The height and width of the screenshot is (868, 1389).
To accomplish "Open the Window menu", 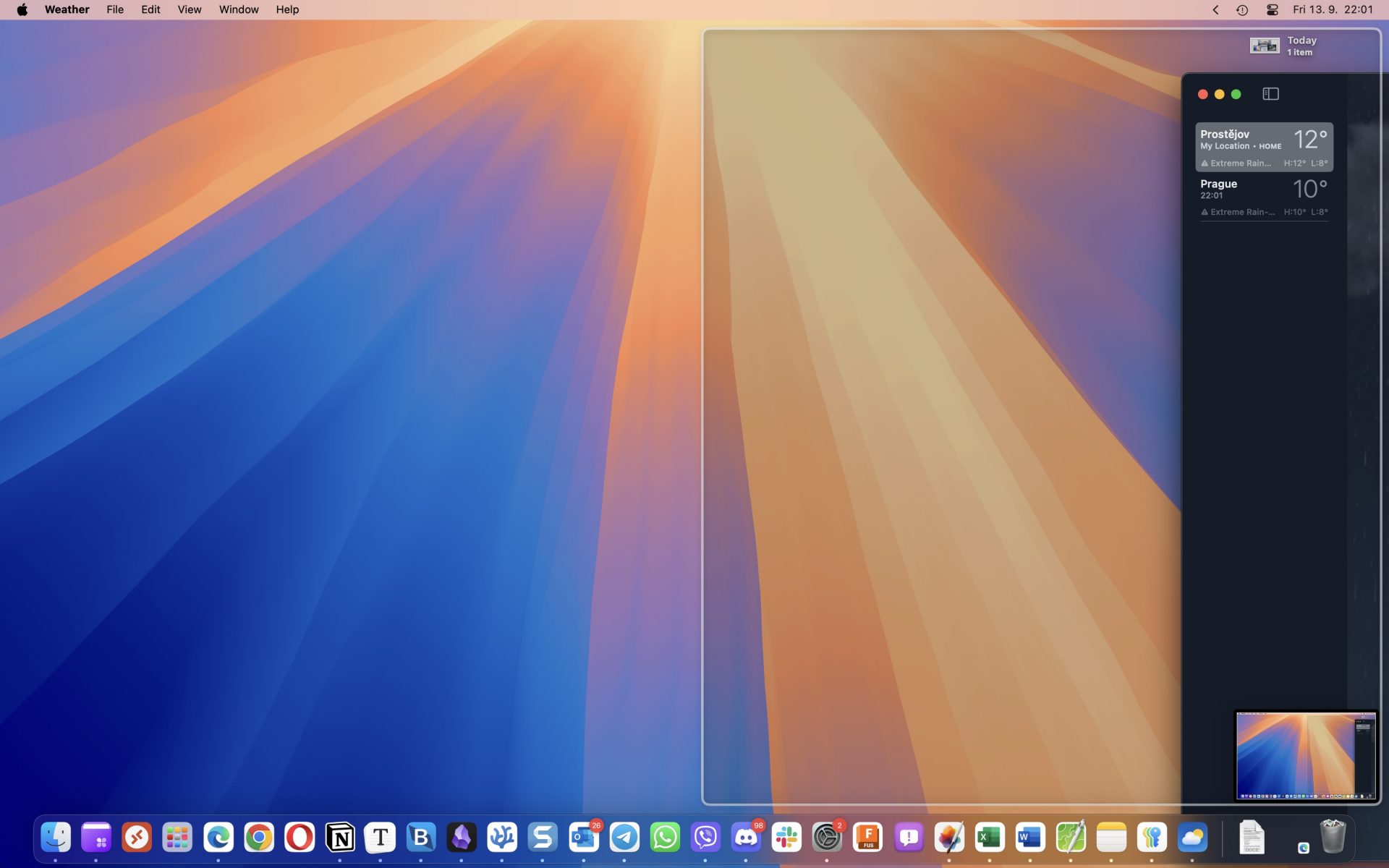I will pyautogui.click(x=238, y=9).
